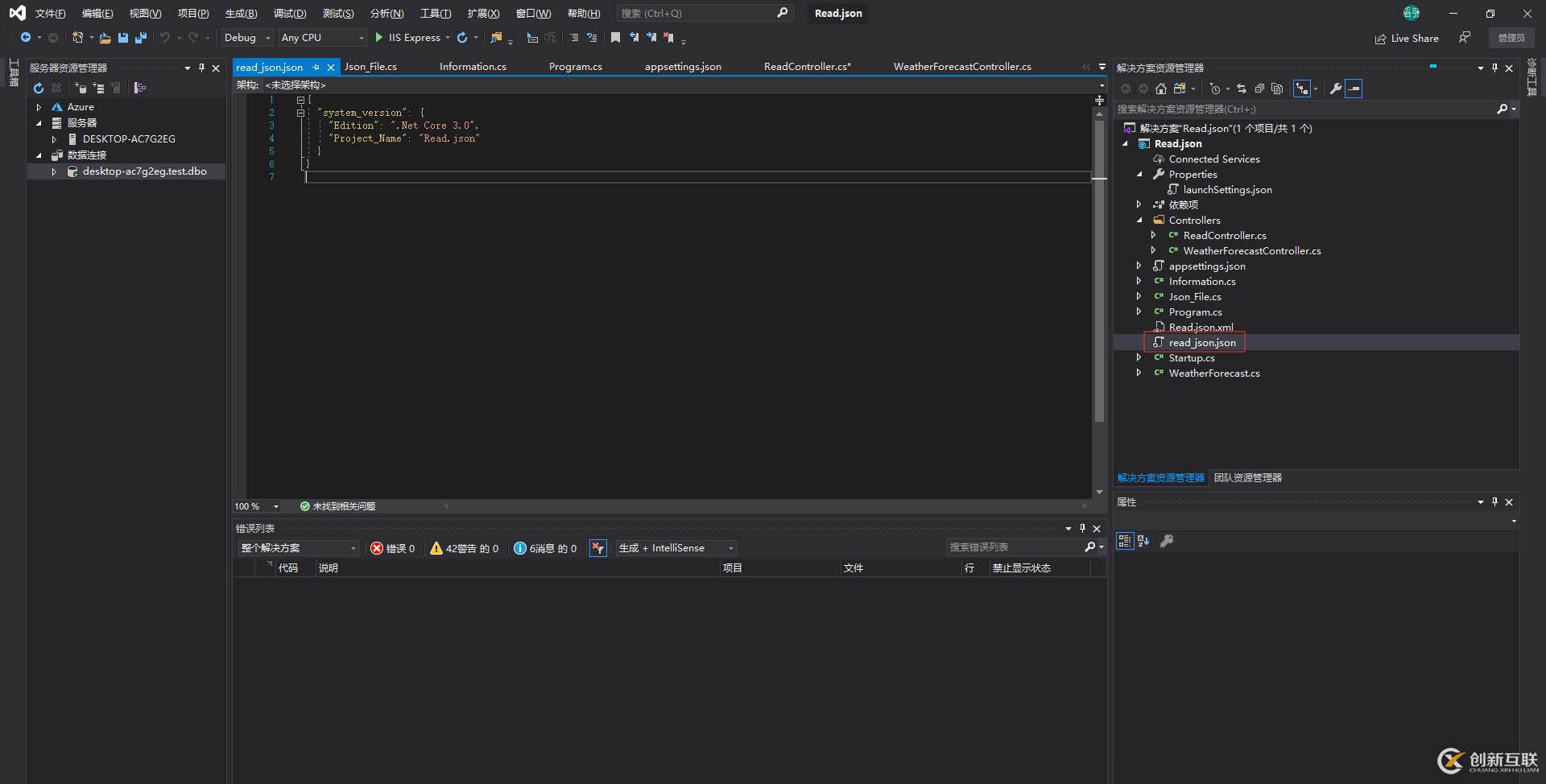
Task: Toggle a bookmark using the bookmark icon
Action: coord(616,38)
